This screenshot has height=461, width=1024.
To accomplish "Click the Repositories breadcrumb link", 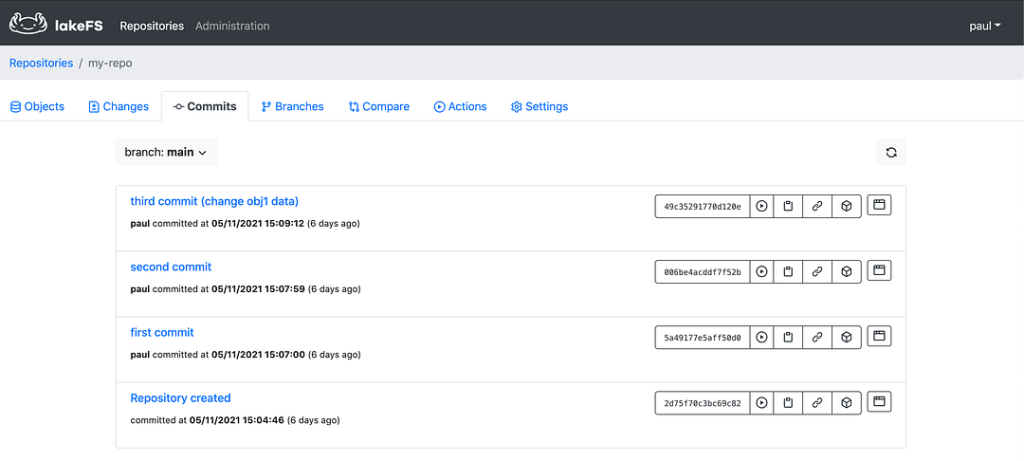I will [x=41, y=63].
